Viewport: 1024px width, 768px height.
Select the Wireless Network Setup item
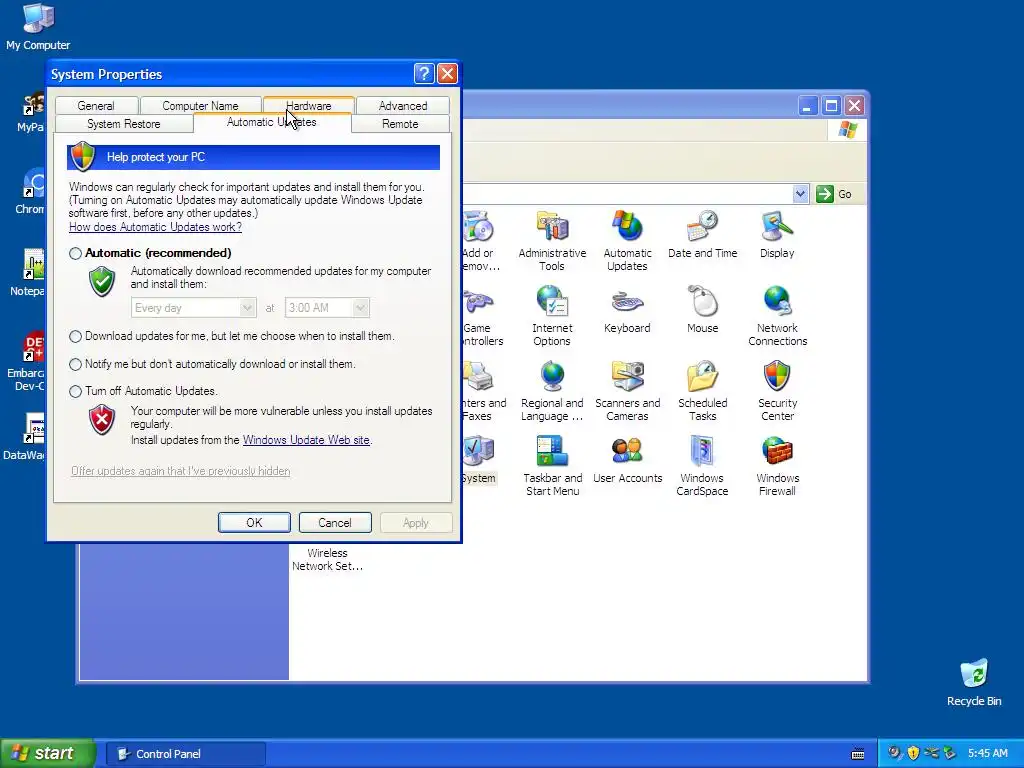(x=327, y=559)
